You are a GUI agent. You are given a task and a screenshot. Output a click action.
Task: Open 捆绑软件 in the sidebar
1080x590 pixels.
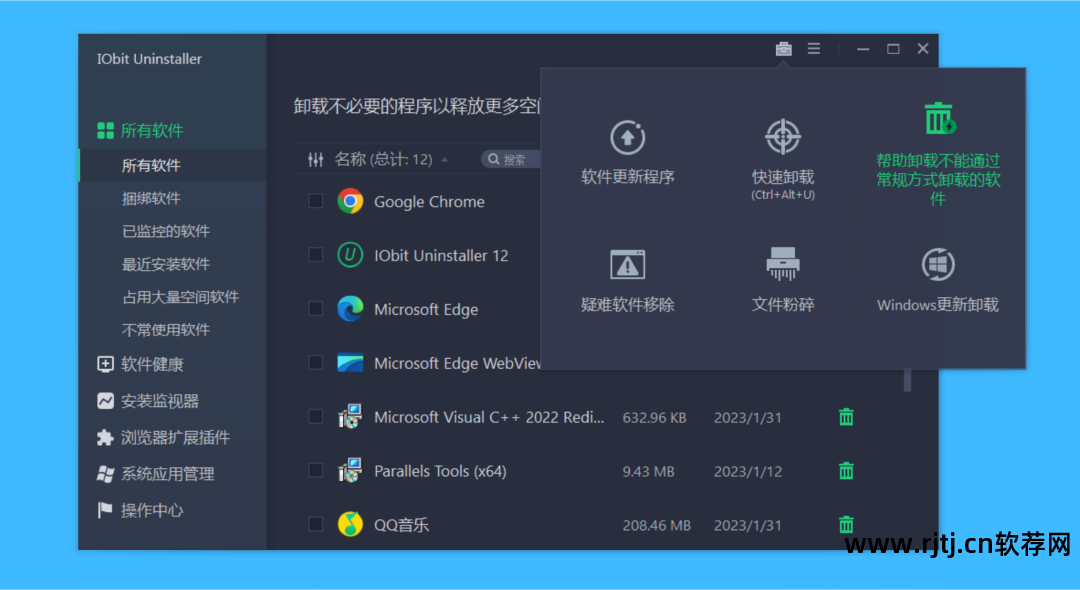pyautogui.click(x=151, y=198)
